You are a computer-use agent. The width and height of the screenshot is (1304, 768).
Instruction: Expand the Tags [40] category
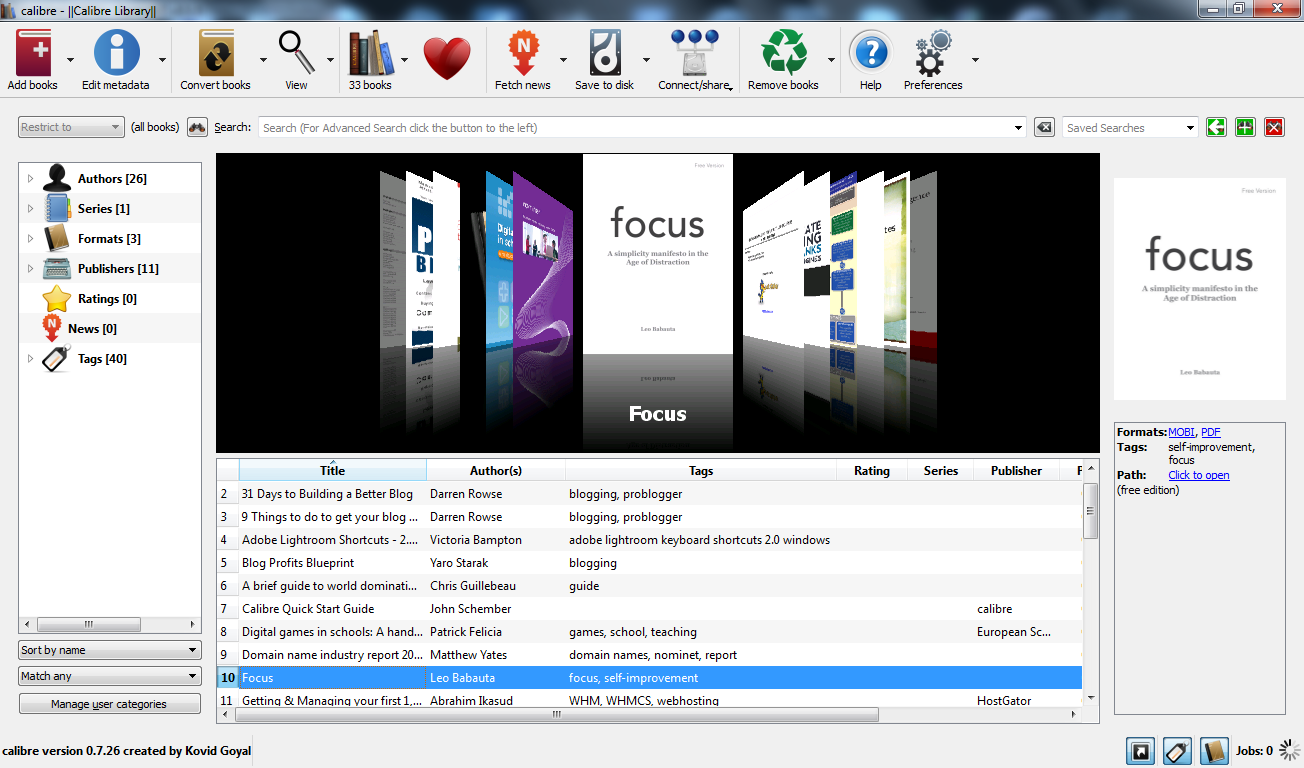30,359
